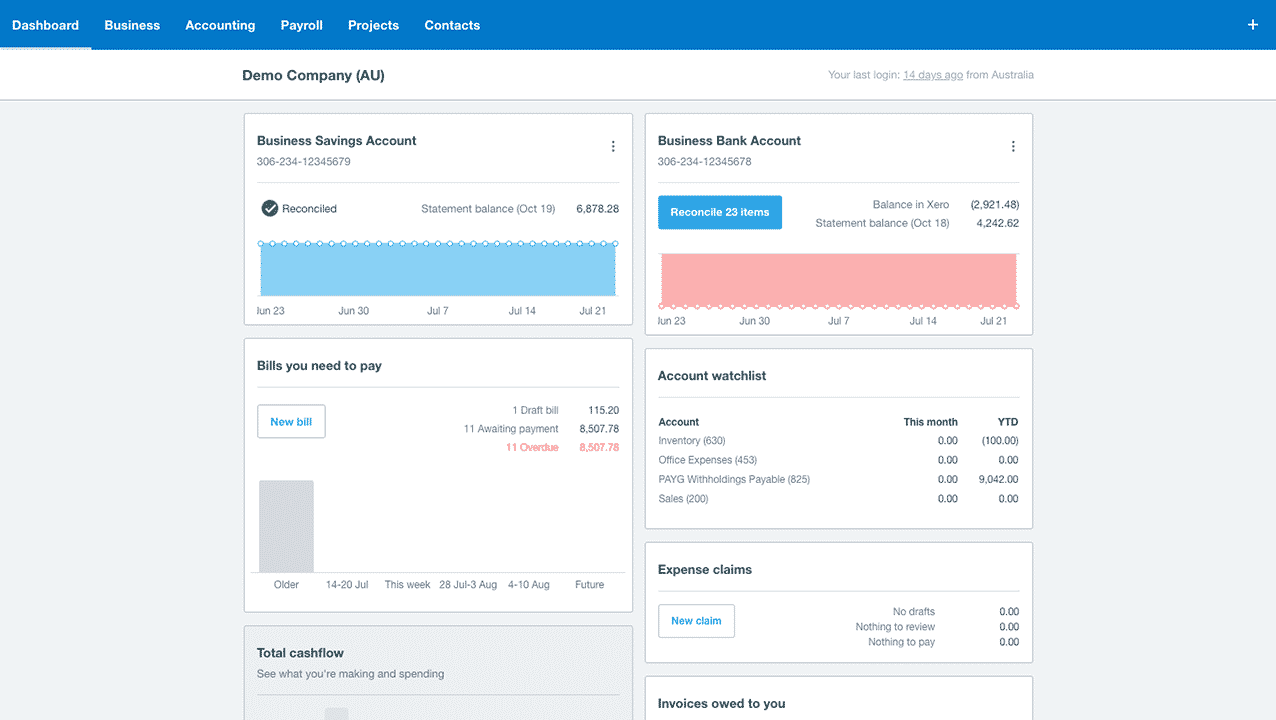Click Nothing to review expense line
The width and height of the screenshot is (1276, 720).
click(895, 627)
